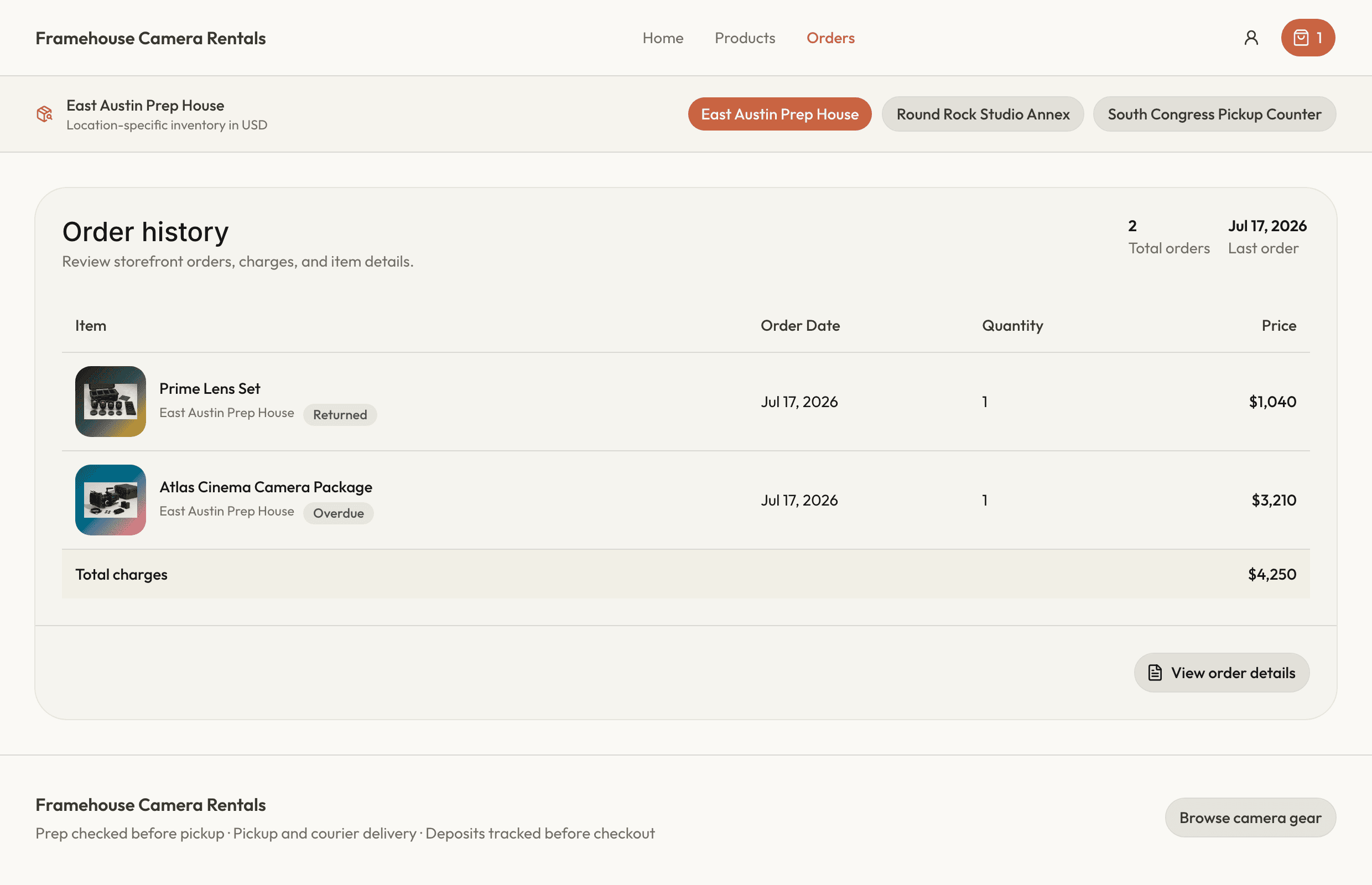Click the Total charges label
Viewport: 1372px width, 885px height.
pyautogui.click(x=121, y=574)
